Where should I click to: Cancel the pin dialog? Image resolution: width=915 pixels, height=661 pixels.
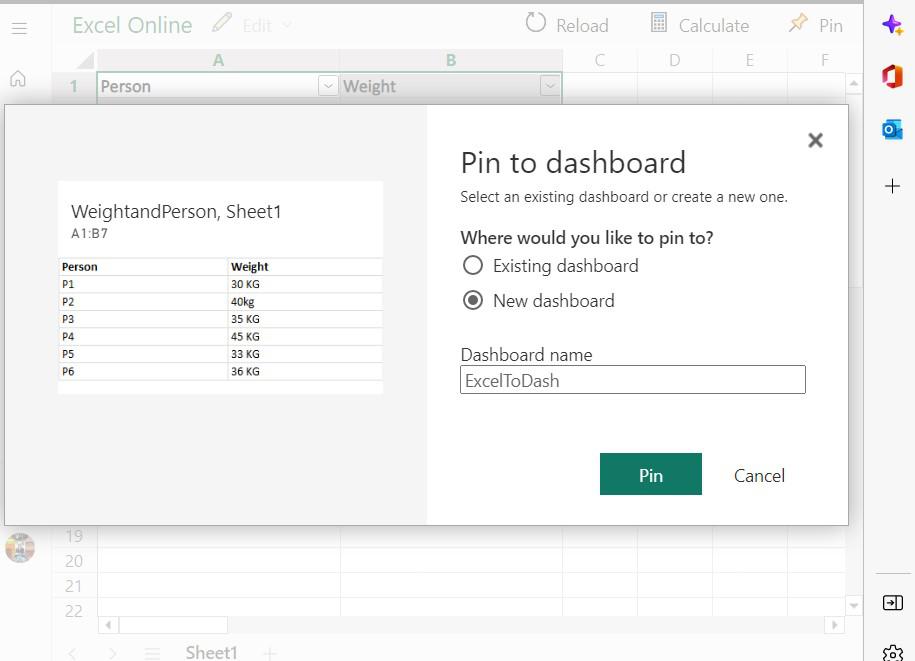pyautogui.click(x=759, y=475)
